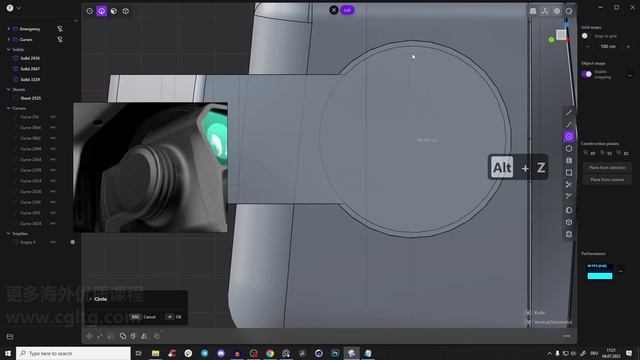
Task: Select the Duplicate tool in bottom toolbar
Action: coord(157,336)
